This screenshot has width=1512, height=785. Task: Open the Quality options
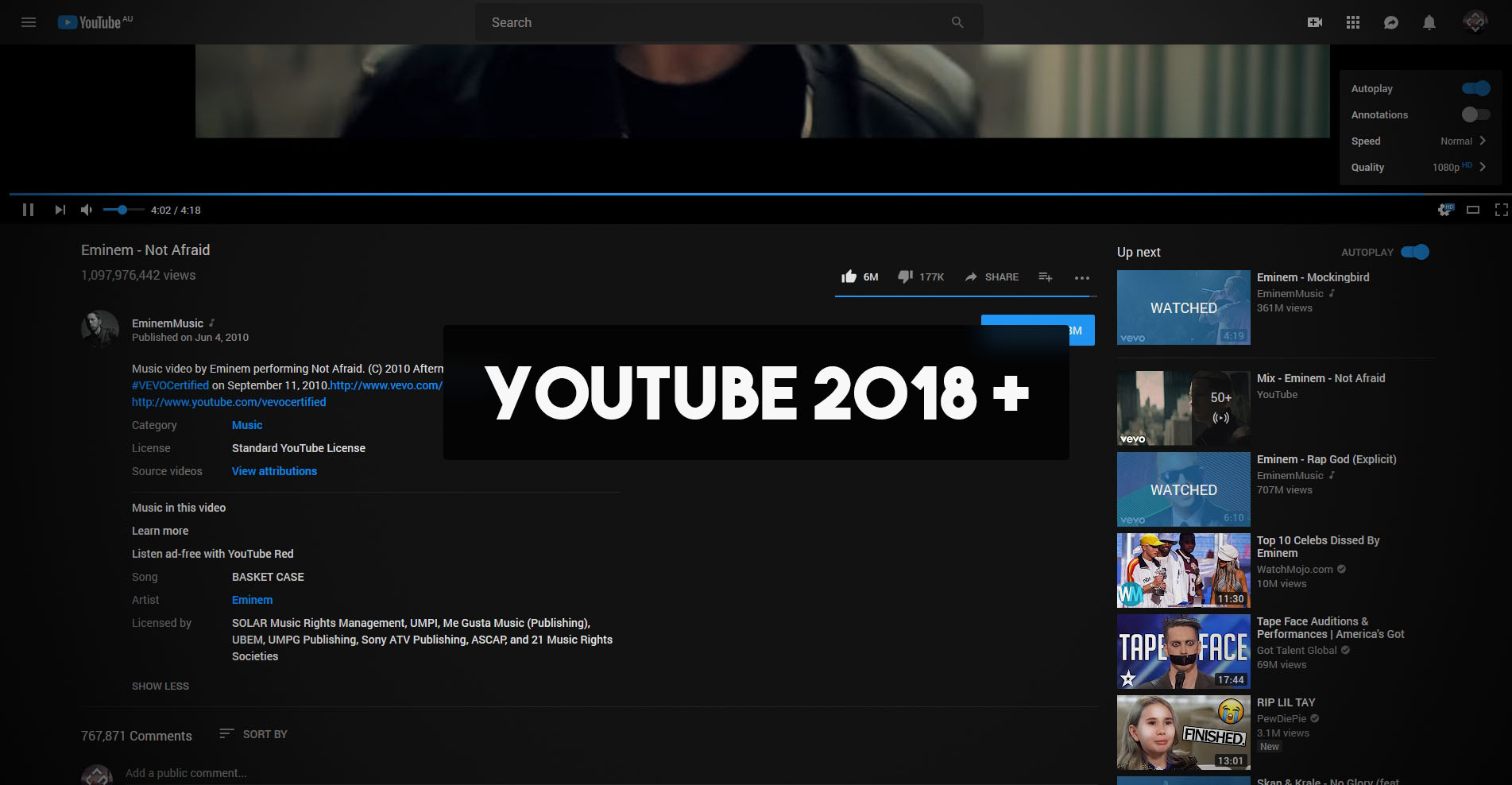tap(1481, 167)
